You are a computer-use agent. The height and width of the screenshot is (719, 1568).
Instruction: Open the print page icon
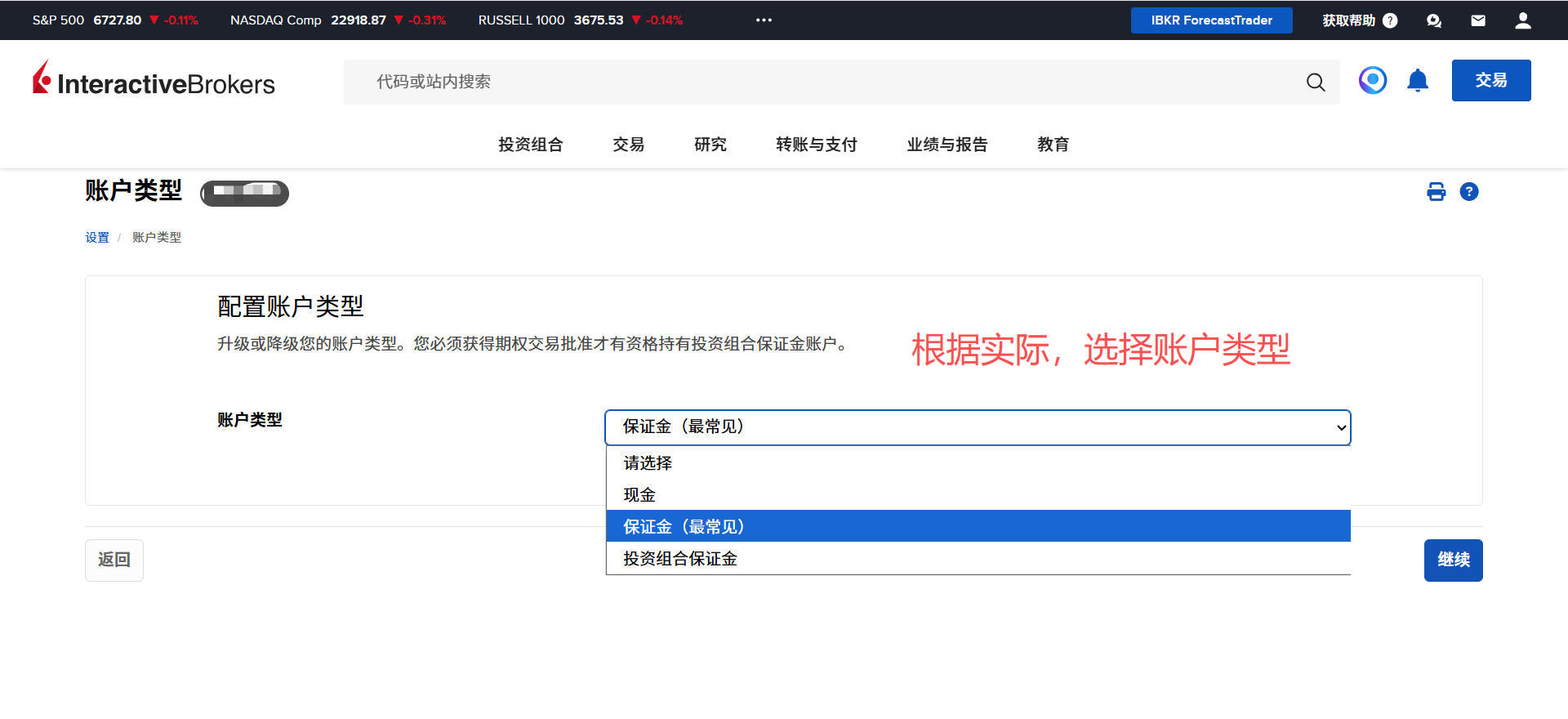tap(1436, 192)
